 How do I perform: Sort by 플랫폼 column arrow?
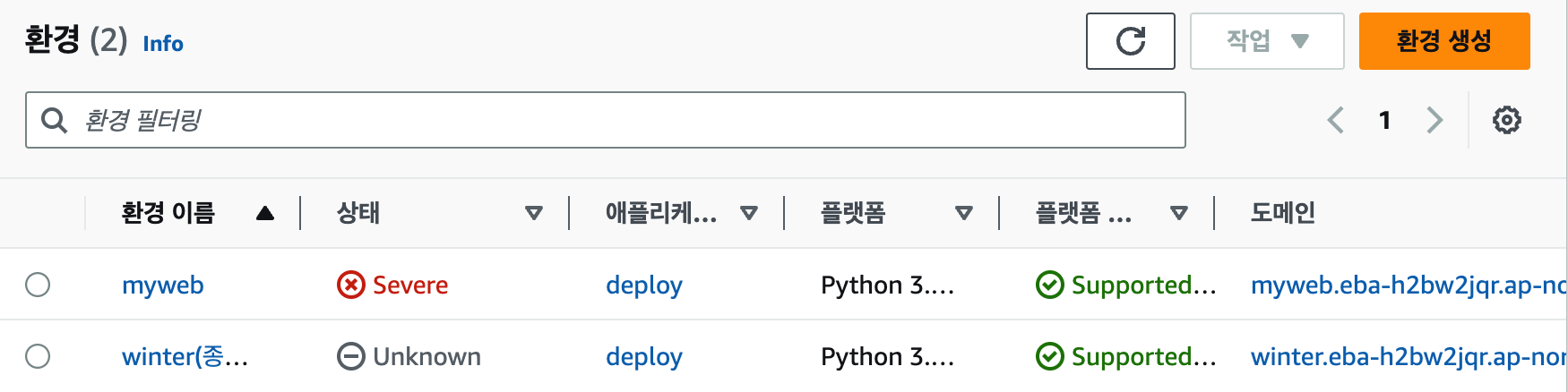[964, 213]
